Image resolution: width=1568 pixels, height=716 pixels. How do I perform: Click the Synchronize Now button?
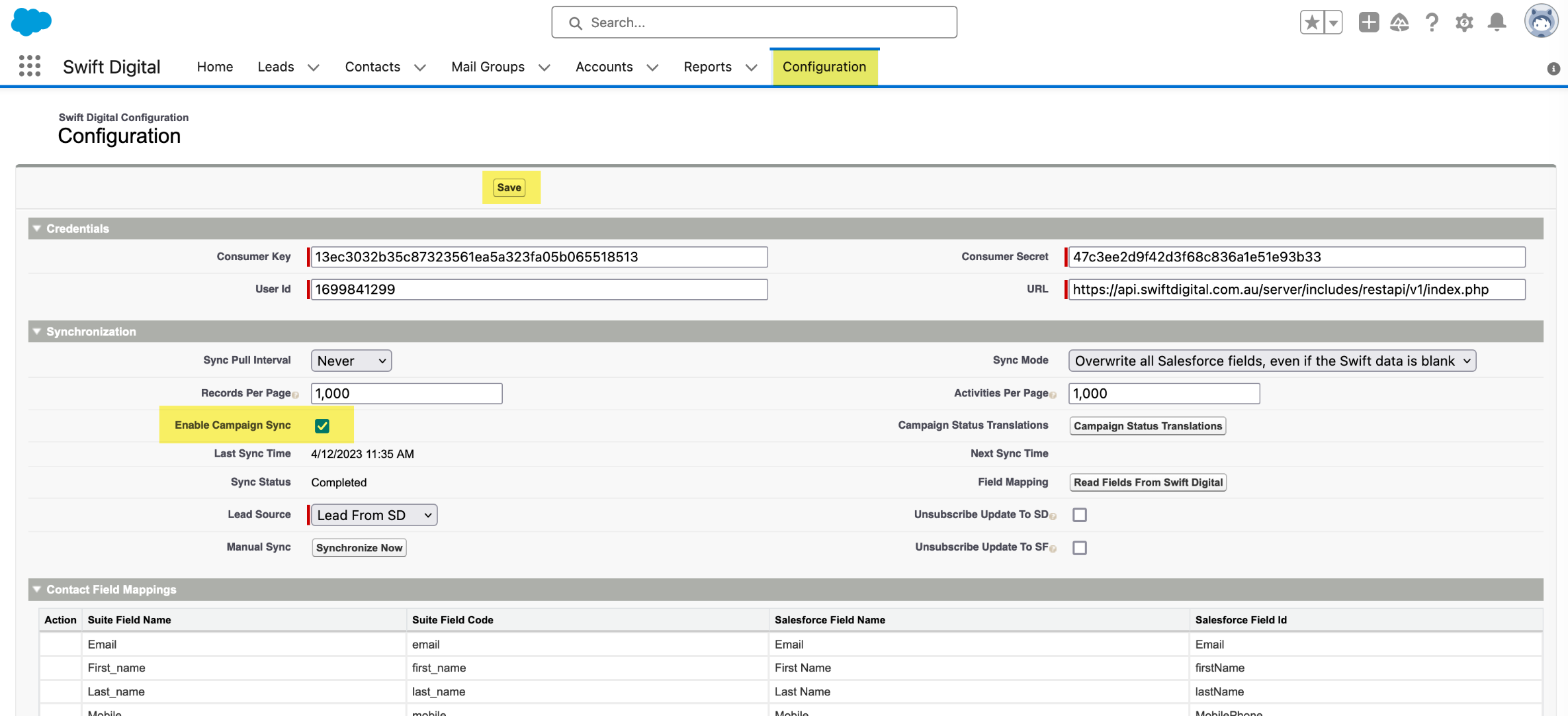pyautogui.click(x=359, y=548)
